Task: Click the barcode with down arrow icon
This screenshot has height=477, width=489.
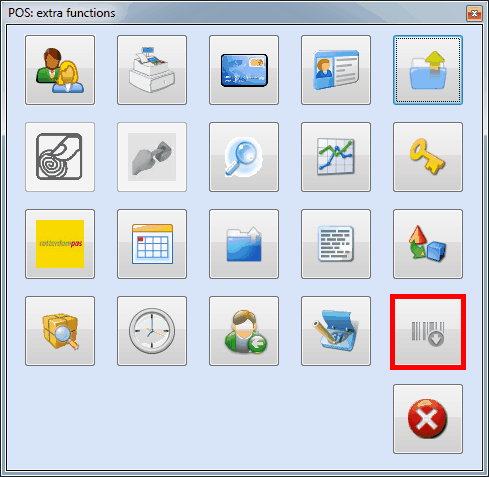Action: click(428, 332)
